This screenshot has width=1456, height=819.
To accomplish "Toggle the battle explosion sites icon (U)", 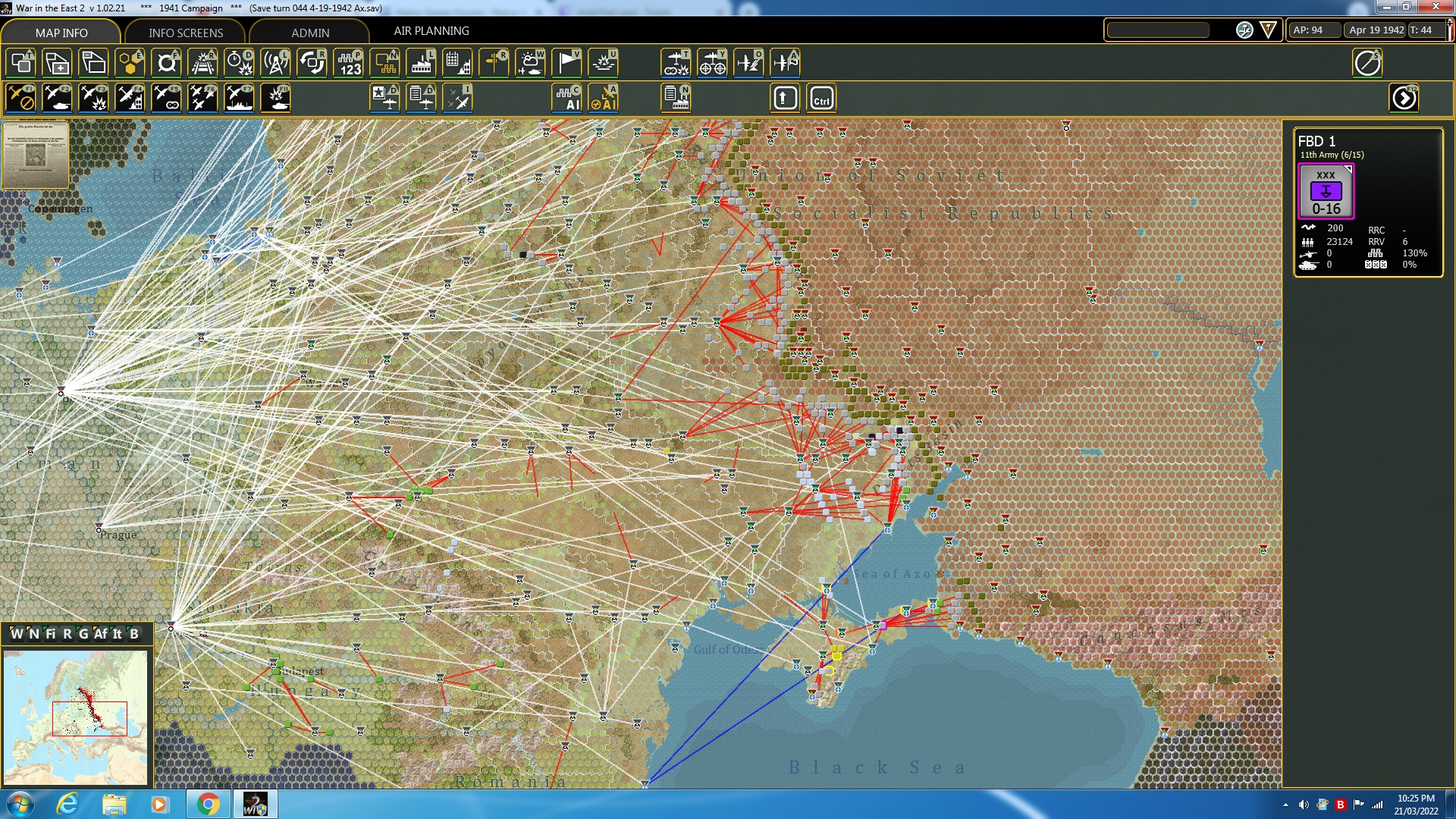I will tap(604, 63).
